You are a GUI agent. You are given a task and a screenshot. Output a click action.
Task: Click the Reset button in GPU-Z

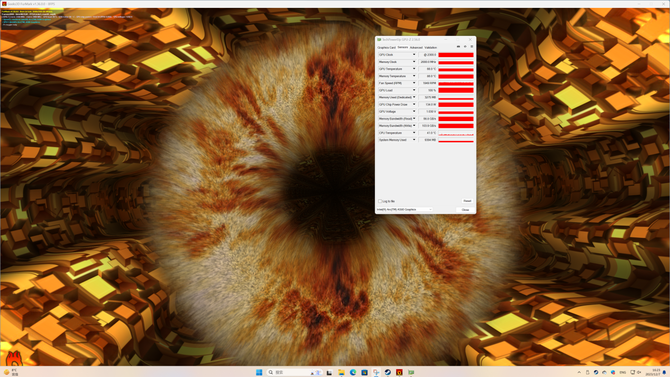click(467, 201)
